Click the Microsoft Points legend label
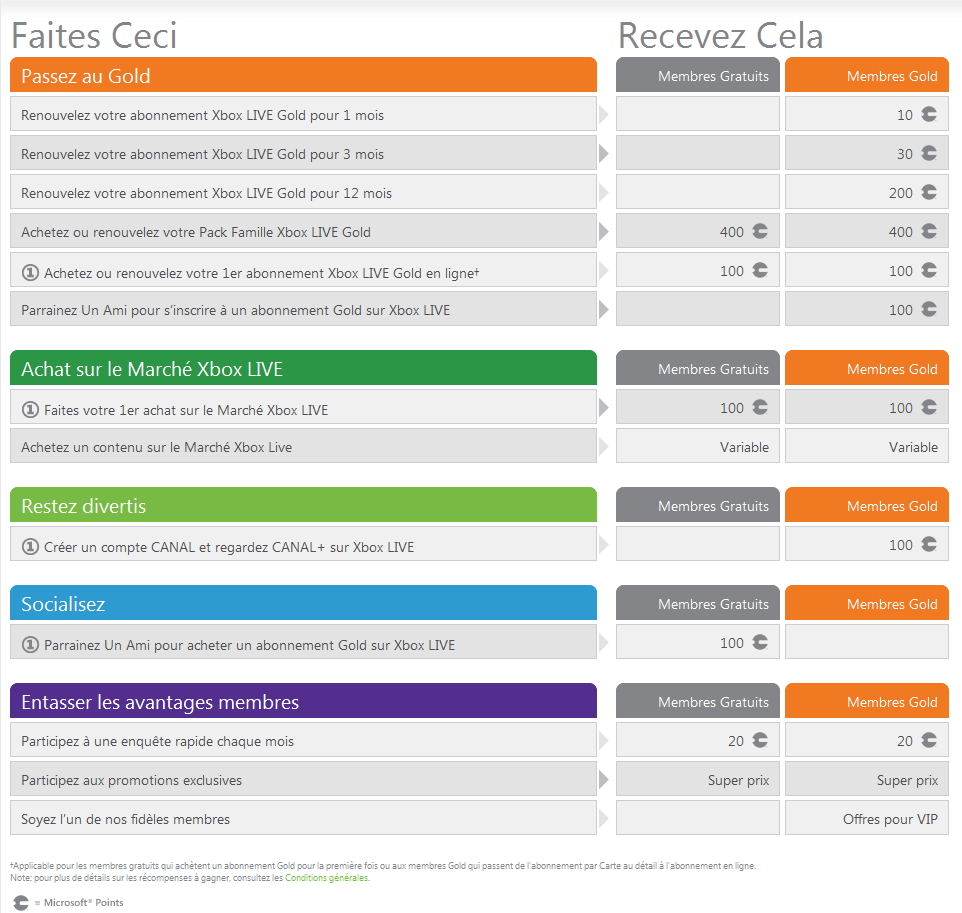This screenshot has height=913, width=962. point(83,903)
